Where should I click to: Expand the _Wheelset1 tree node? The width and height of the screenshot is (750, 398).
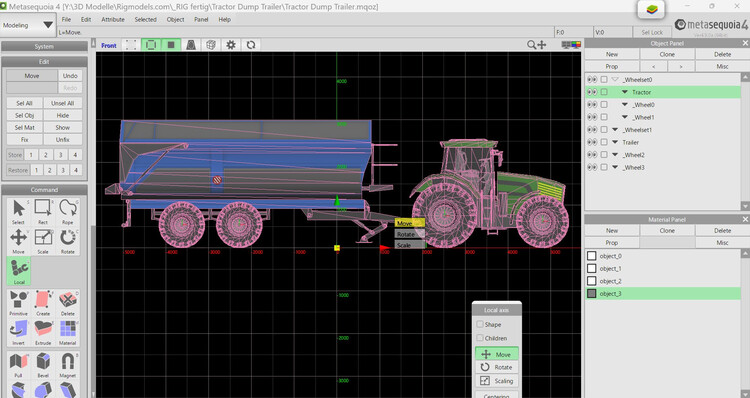[615, 130]
